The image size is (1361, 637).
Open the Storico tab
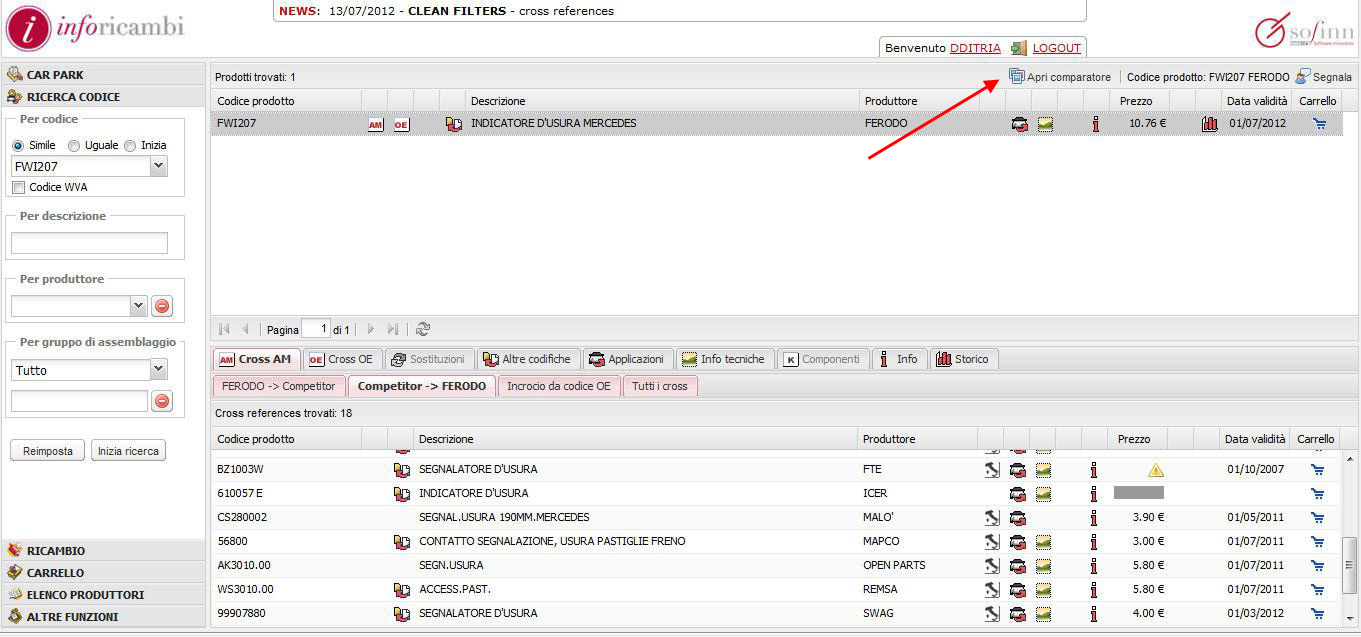963,359
